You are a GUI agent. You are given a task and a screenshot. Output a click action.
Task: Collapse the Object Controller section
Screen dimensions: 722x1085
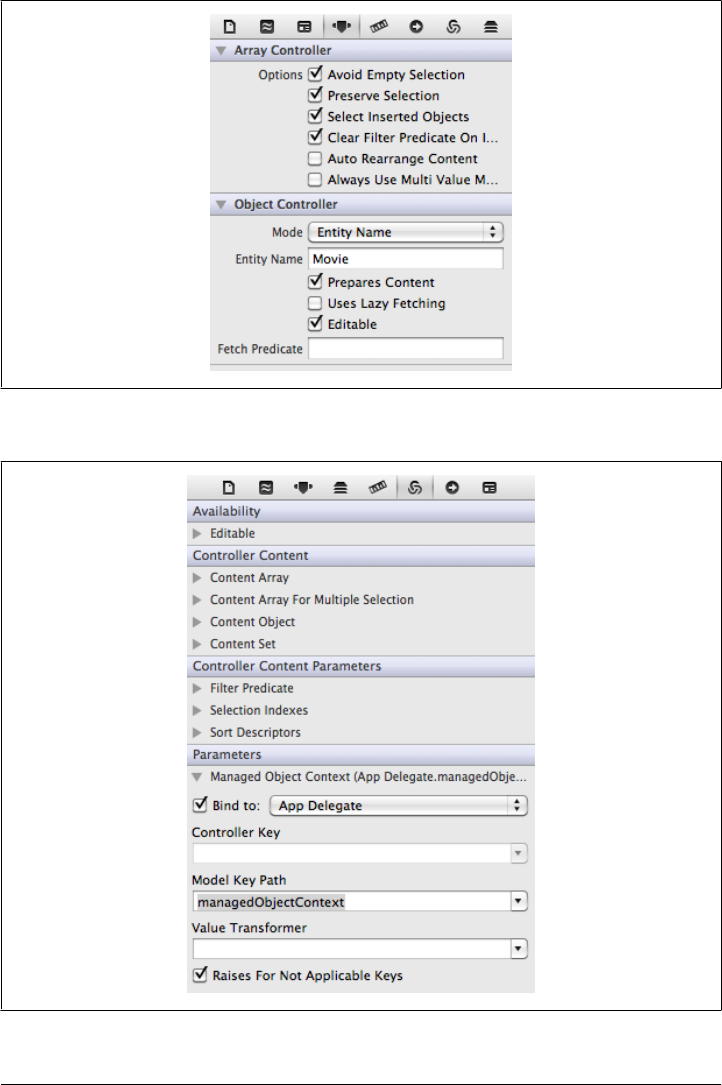[x=221, y=205]
